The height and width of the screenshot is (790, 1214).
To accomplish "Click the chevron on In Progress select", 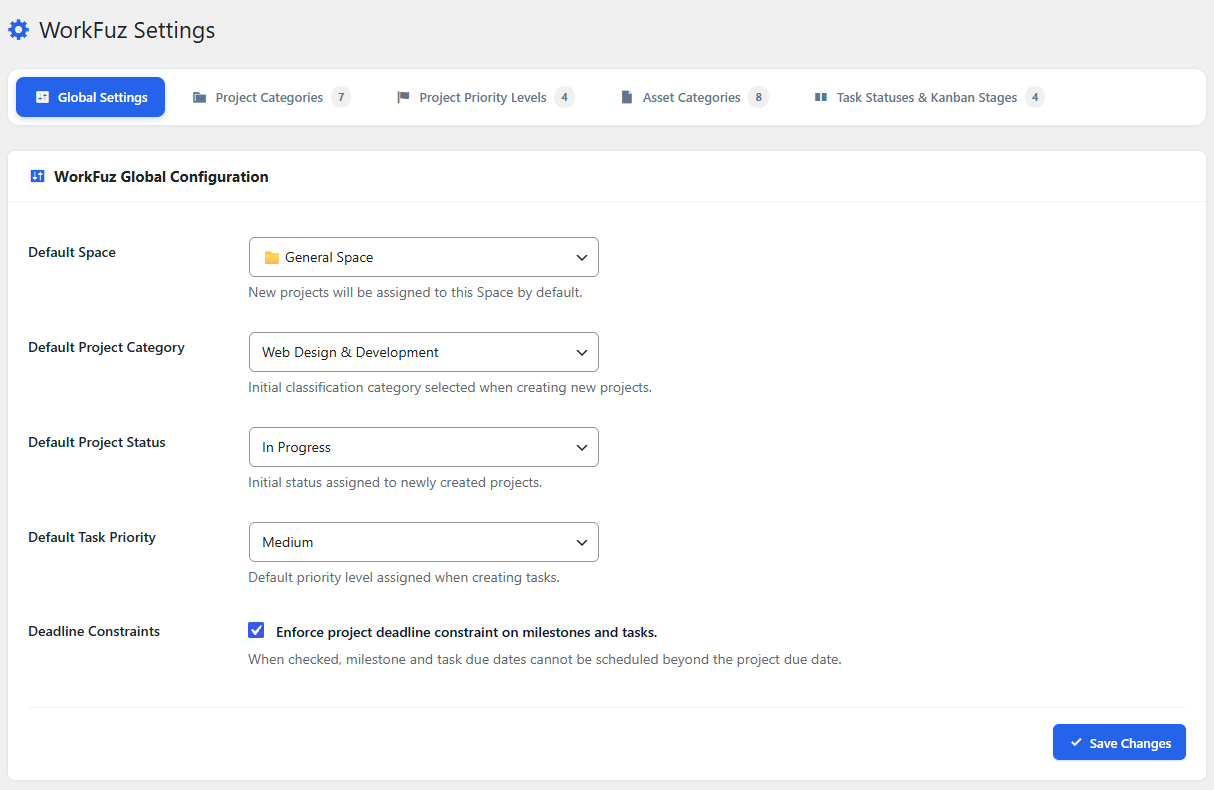I will point(582,448).
